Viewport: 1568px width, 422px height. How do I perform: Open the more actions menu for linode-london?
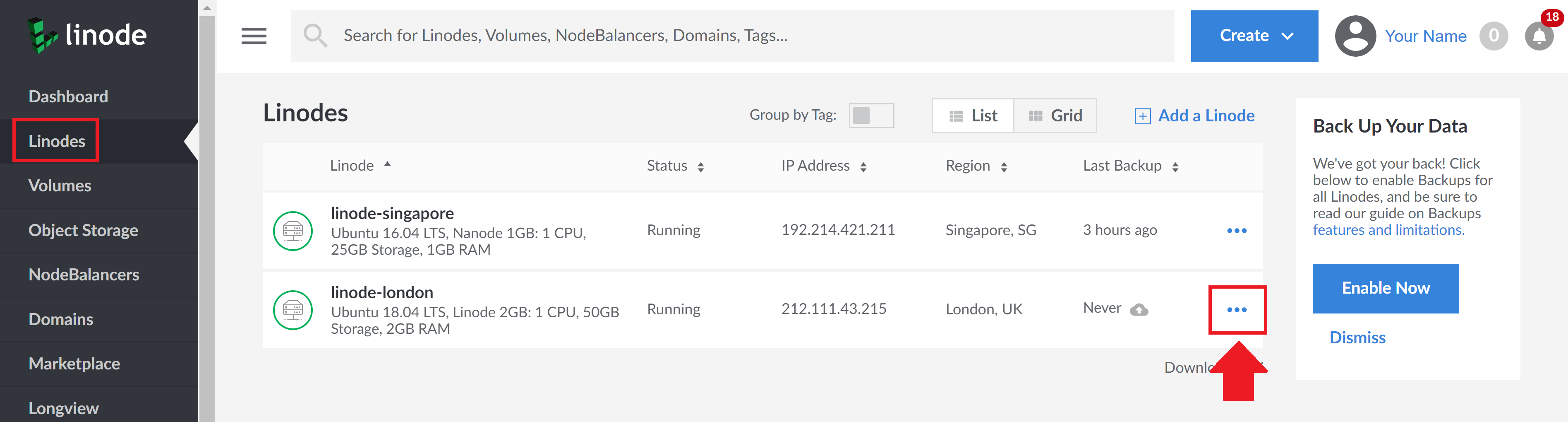(1236, 310)
